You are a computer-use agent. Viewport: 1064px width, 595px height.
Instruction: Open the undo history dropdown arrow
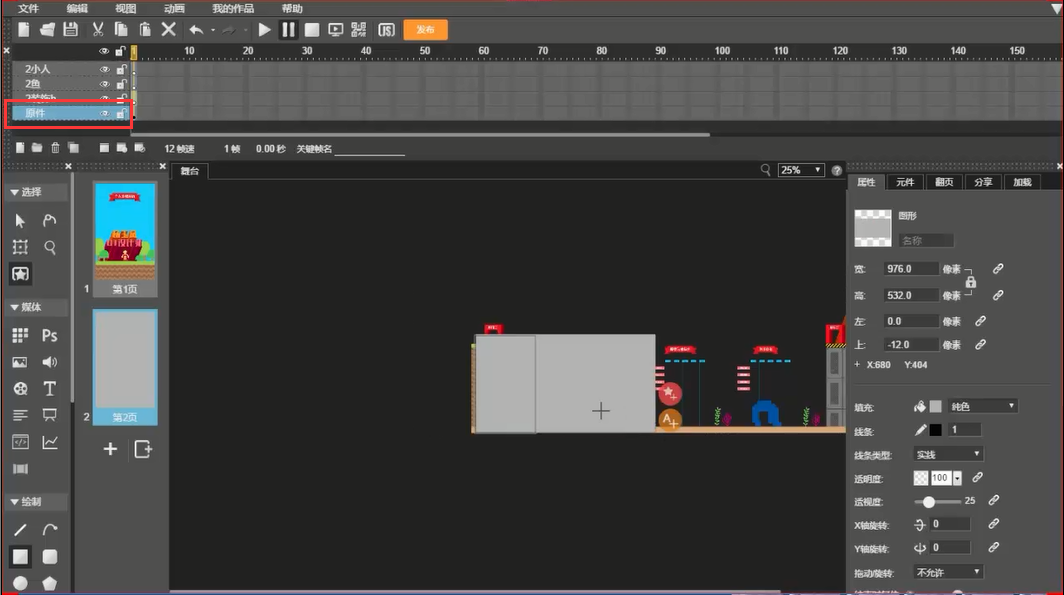coord(213,31)
